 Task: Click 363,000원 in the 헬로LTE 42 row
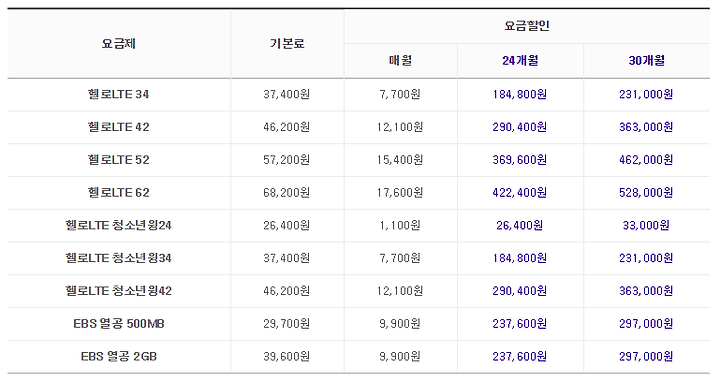click(x=646, y=127)
